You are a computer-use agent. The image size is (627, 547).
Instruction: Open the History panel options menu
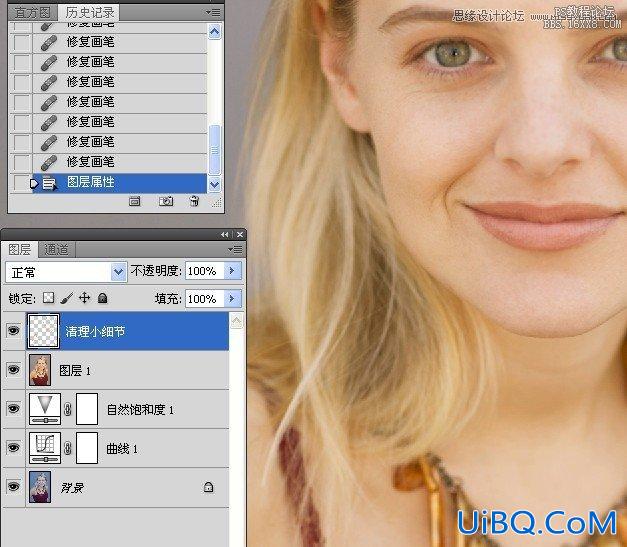(x=213, y=12)
